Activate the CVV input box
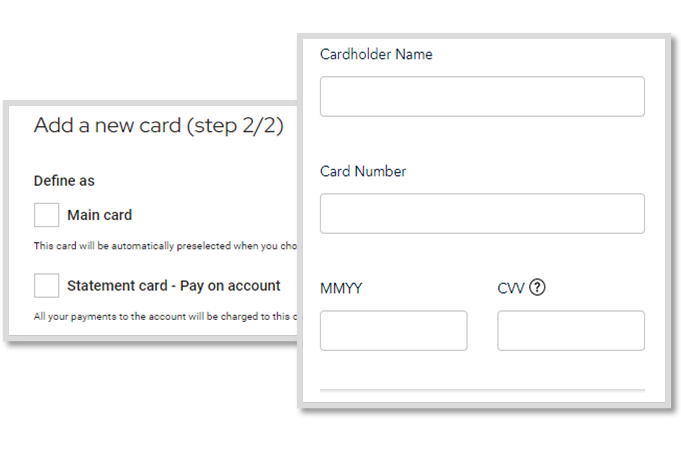 tap(571, 331)
